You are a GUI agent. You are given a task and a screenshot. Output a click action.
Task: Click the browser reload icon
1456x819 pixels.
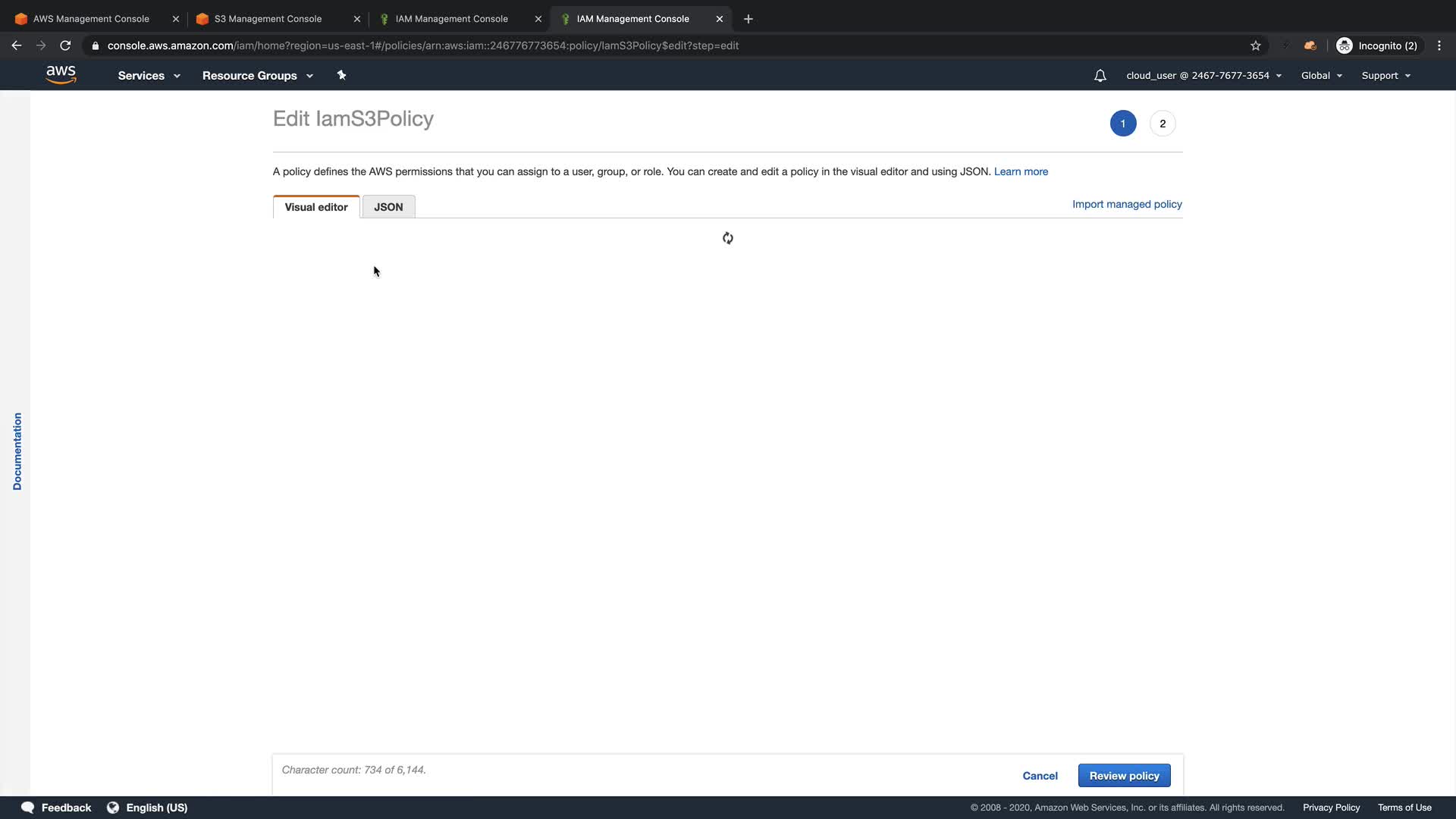pos(65,45)
